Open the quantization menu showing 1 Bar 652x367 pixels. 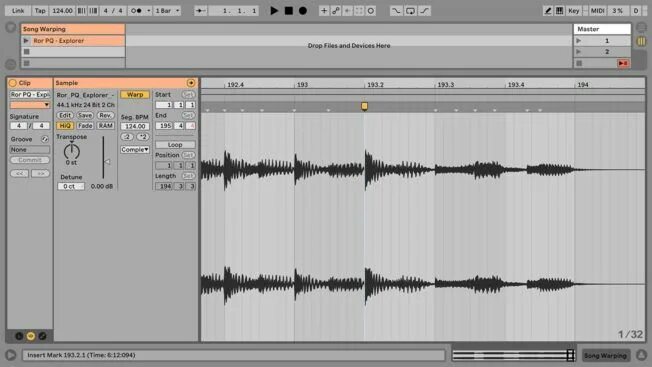(x=167, y=11)
